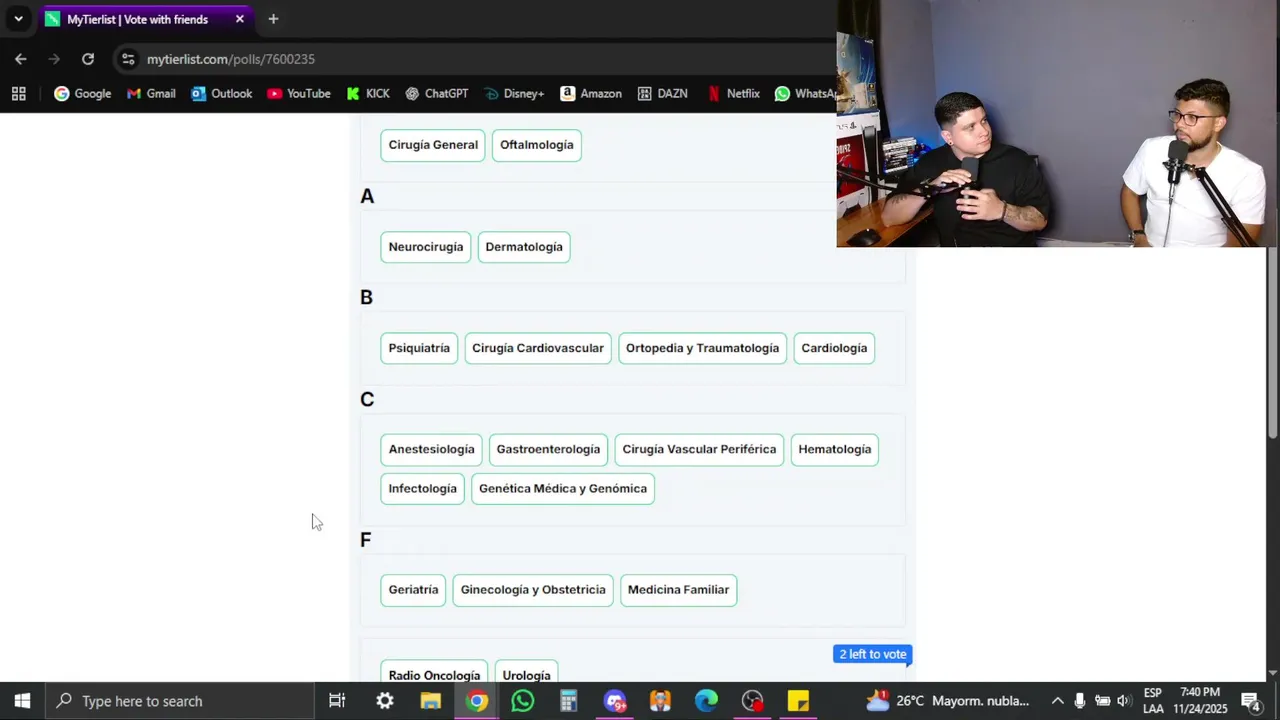
Task: Open the Google bookmark
Action: pos(82,93)
